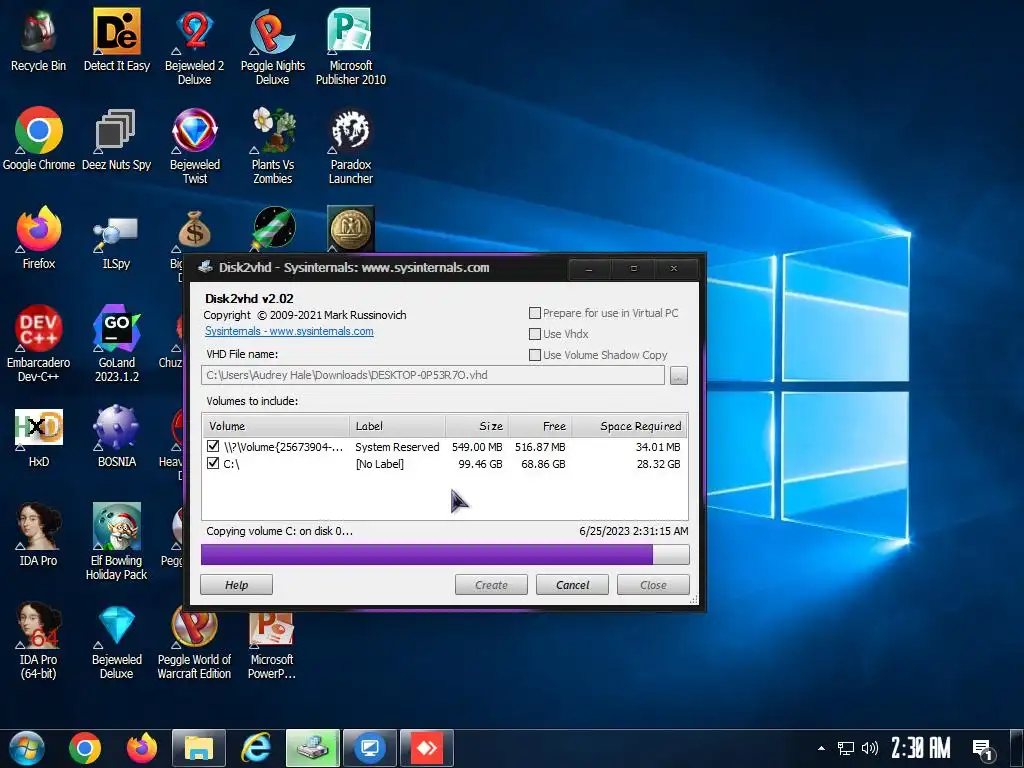The height and width of the screenshot is (768, 1024).
Task: Toggle Use Volume Shadow Copy checkbox
Action: 535,355
